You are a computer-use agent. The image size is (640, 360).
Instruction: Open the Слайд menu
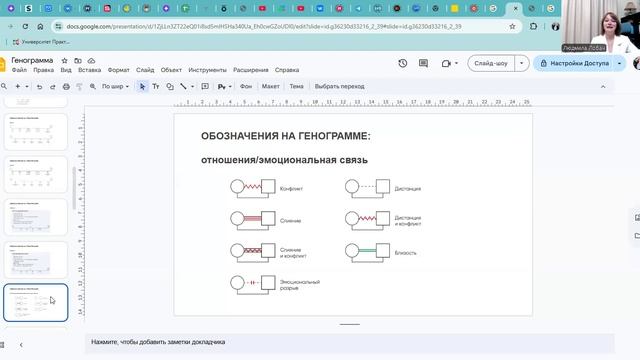(145, 70)
